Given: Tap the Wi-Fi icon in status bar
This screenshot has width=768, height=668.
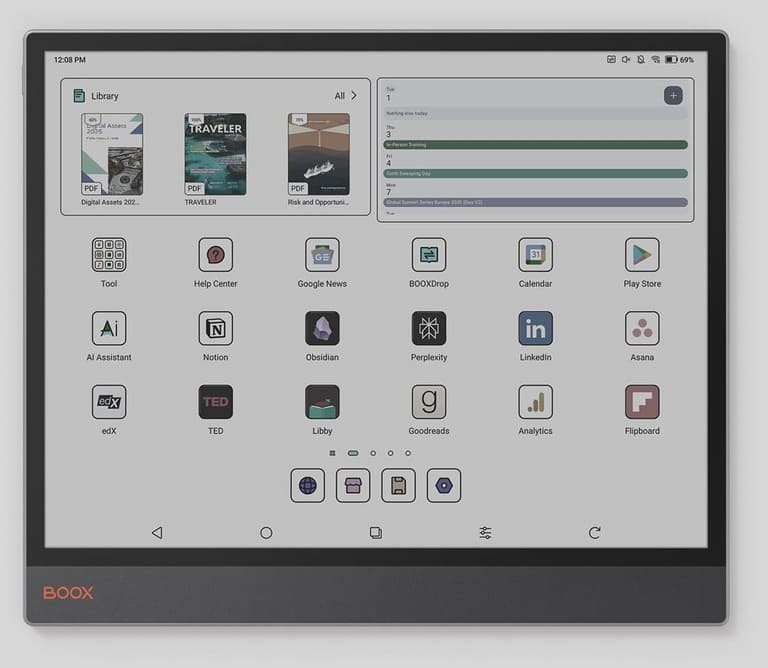Looking at the screenshot, I should [x=655, y=60].
